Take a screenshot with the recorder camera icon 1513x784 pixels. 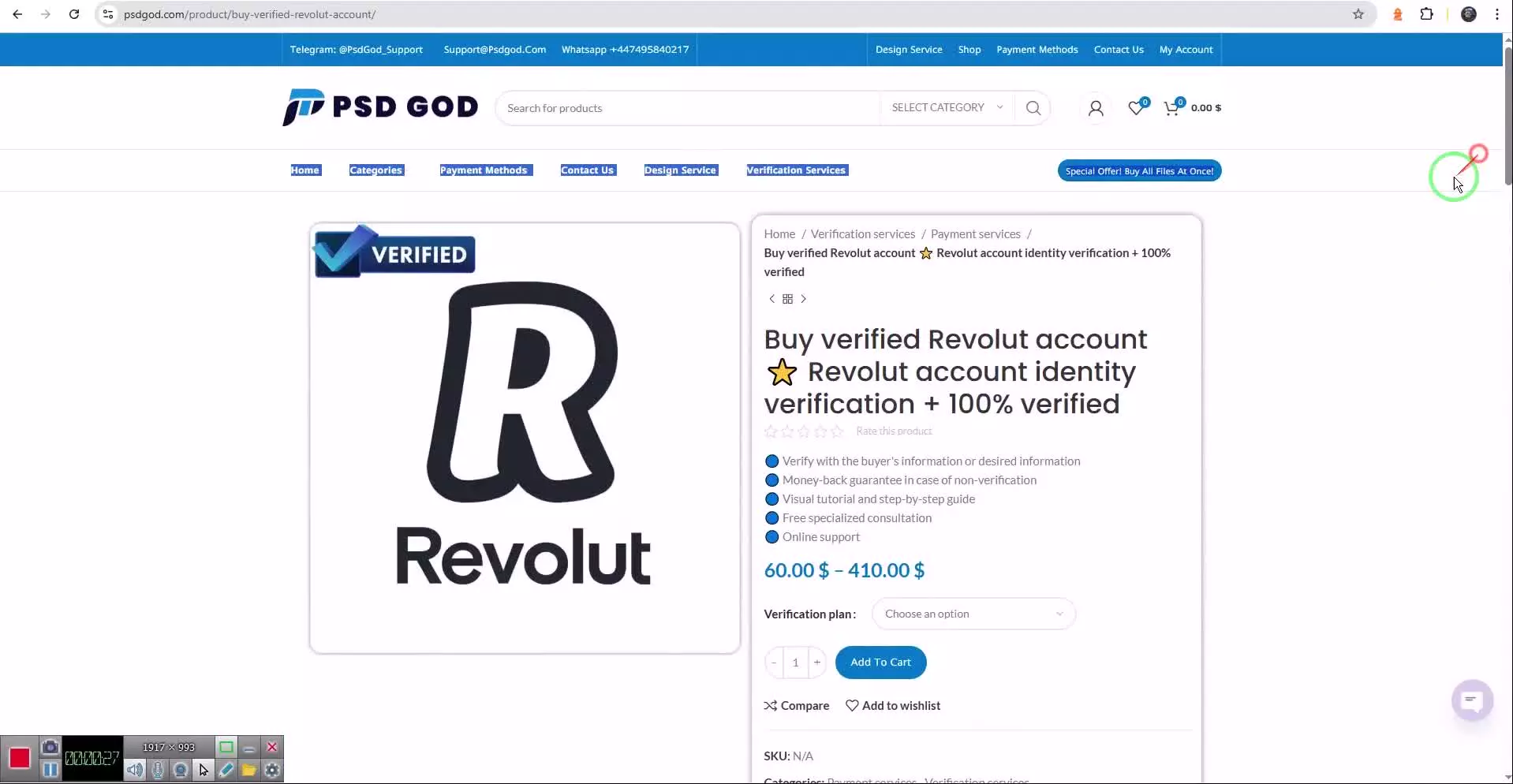coord(50,746)
